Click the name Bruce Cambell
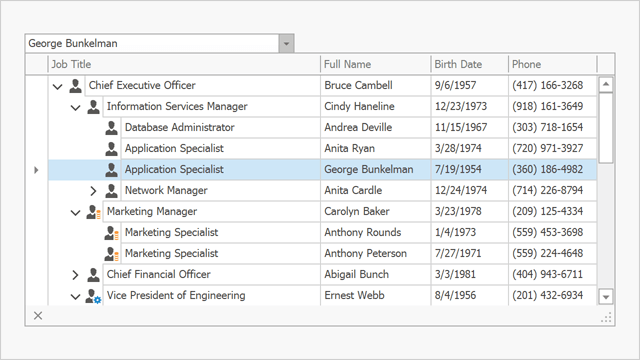Image resolution: width=640 pixels, height=360 pixels. pyautogui.click(x=358, y=85)
